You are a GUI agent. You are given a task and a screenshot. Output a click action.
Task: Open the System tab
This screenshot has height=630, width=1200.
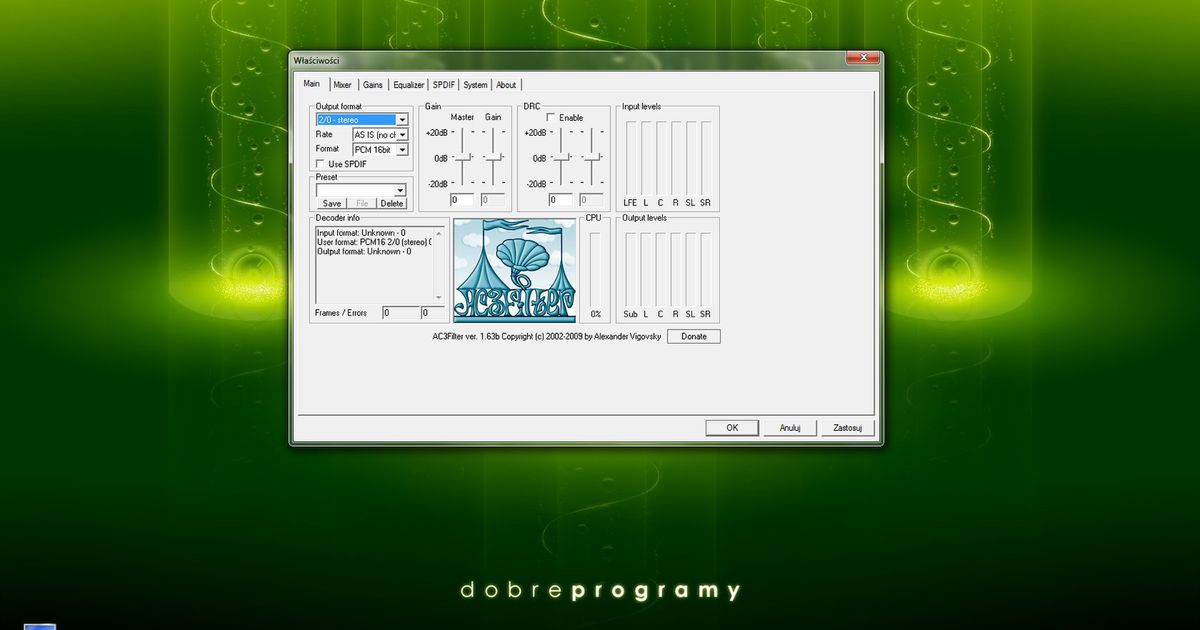(474, 84)
